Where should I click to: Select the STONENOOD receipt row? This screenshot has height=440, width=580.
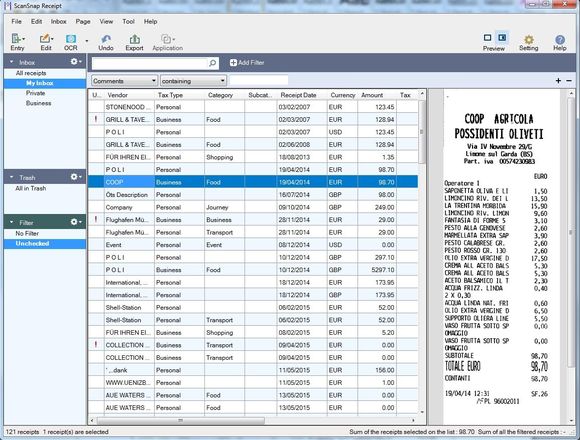[x=253, y=107]
